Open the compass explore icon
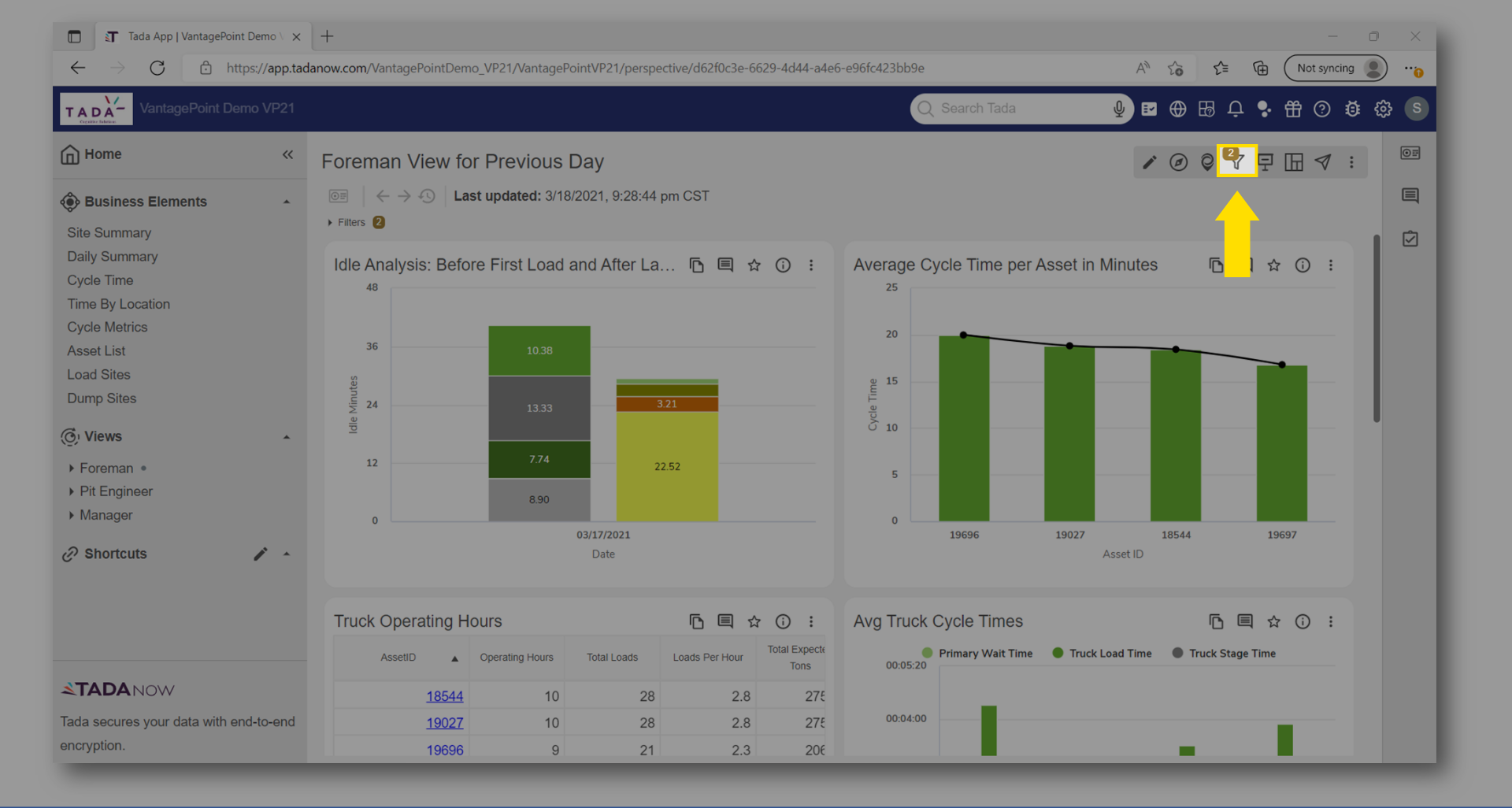Viewport: 1512px width, 808px height. pos(1178,162)
